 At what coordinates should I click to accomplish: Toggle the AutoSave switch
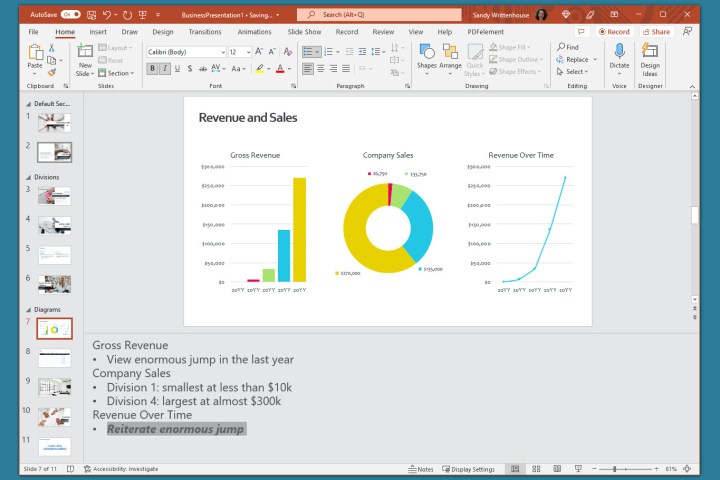click(71, 15)
